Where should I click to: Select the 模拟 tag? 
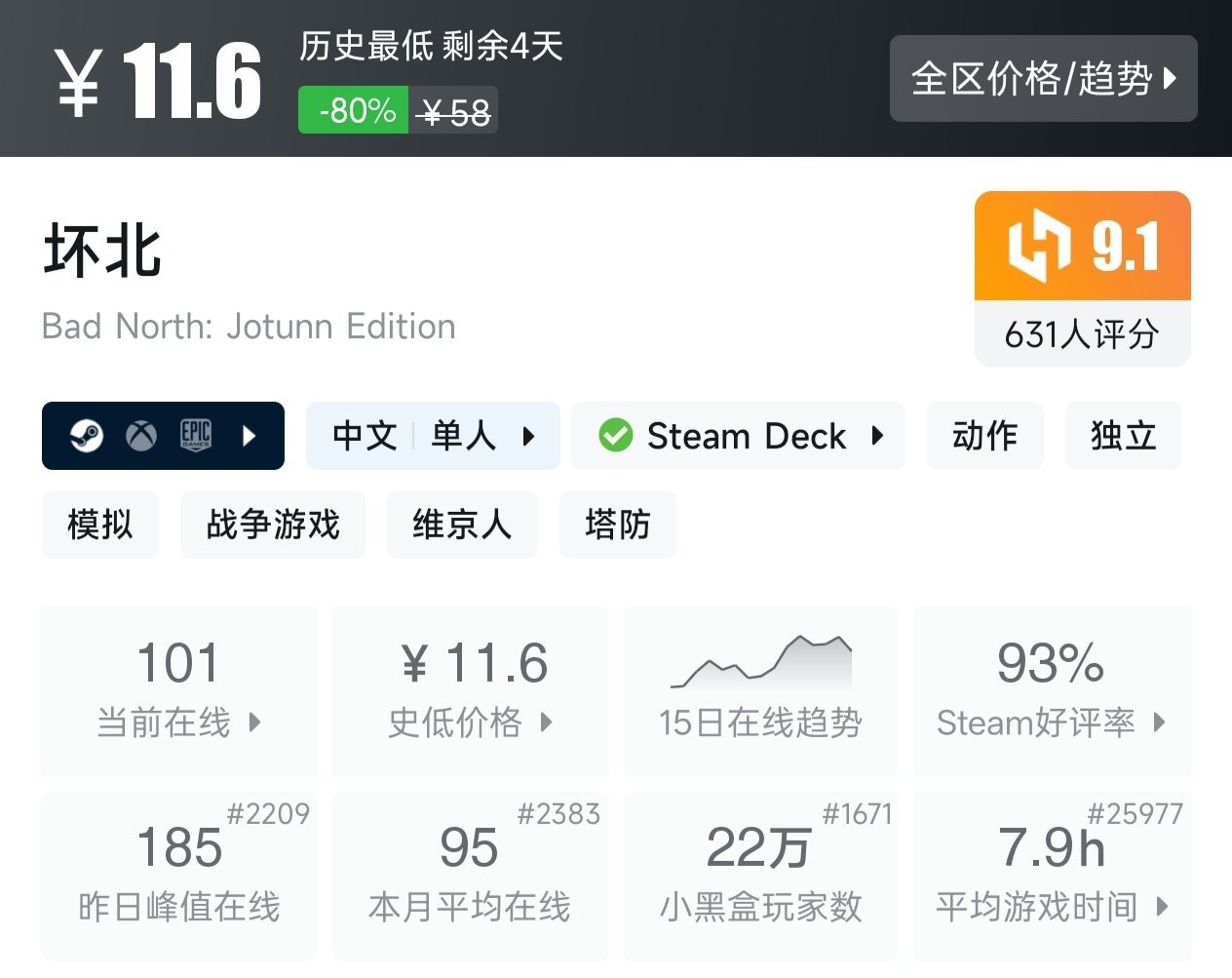point(99,525)
